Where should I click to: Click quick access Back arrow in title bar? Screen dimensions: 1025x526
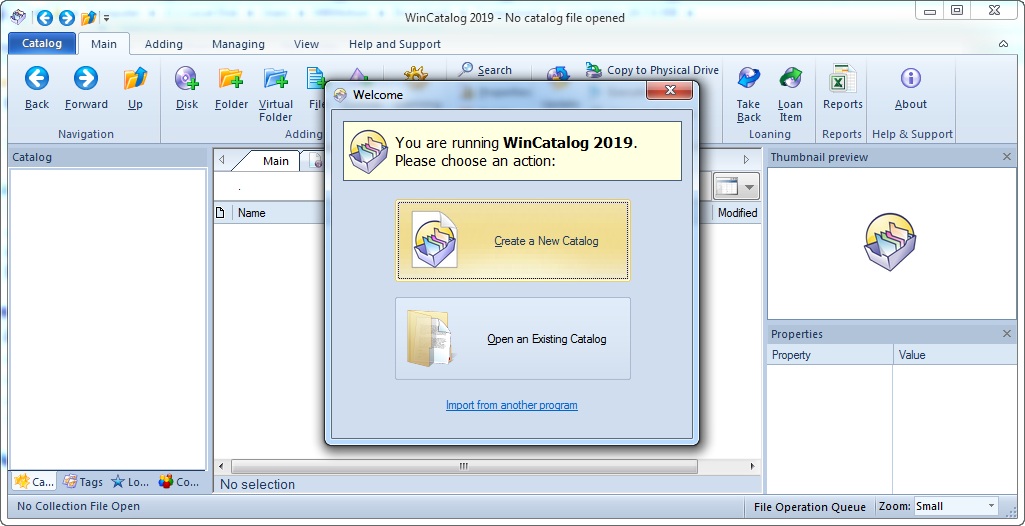click(x=44, y=18)
